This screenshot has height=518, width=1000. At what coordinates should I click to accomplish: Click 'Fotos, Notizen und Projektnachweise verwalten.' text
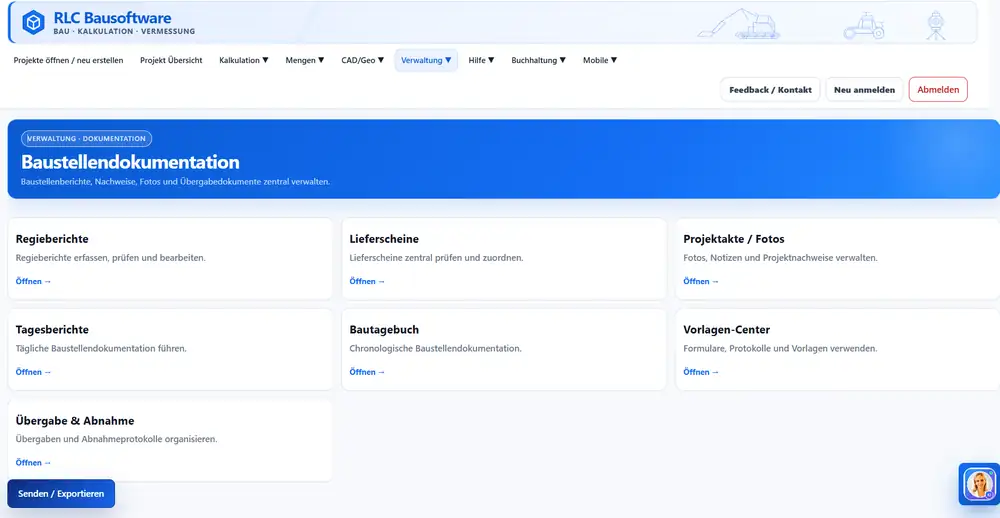point(780,258)
